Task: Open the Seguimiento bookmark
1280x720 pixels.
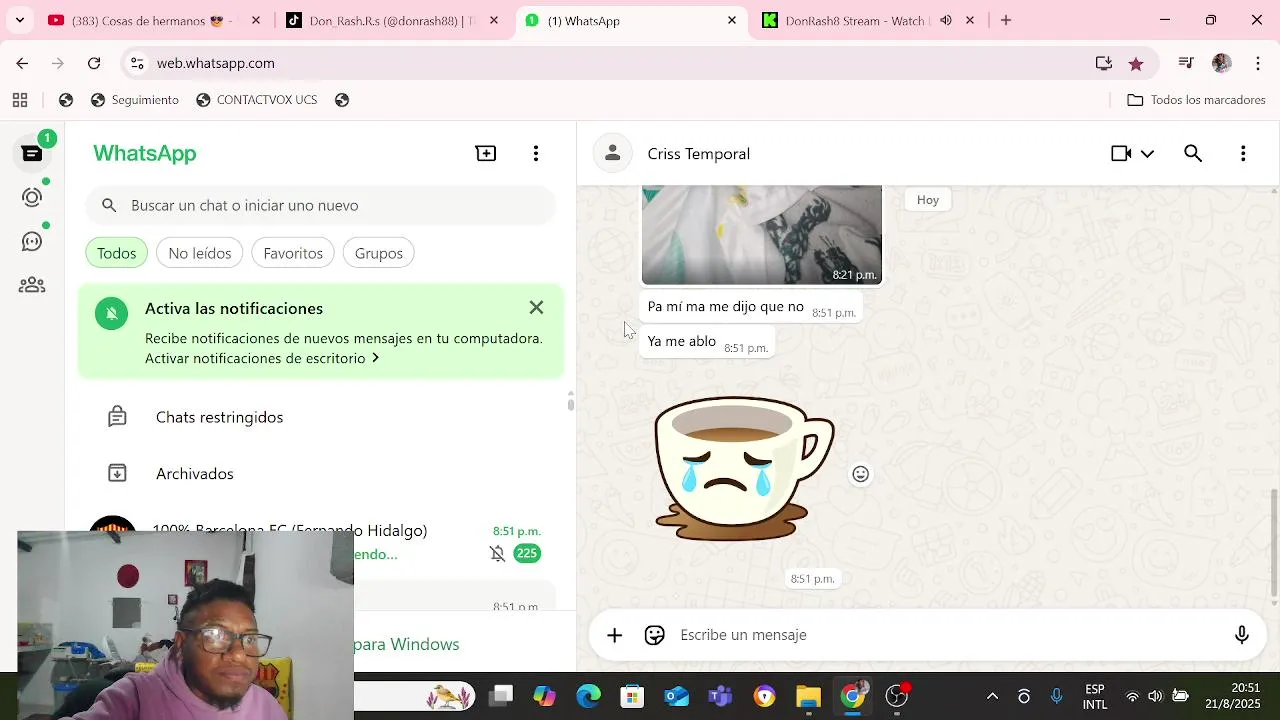Action: [135, 100]
